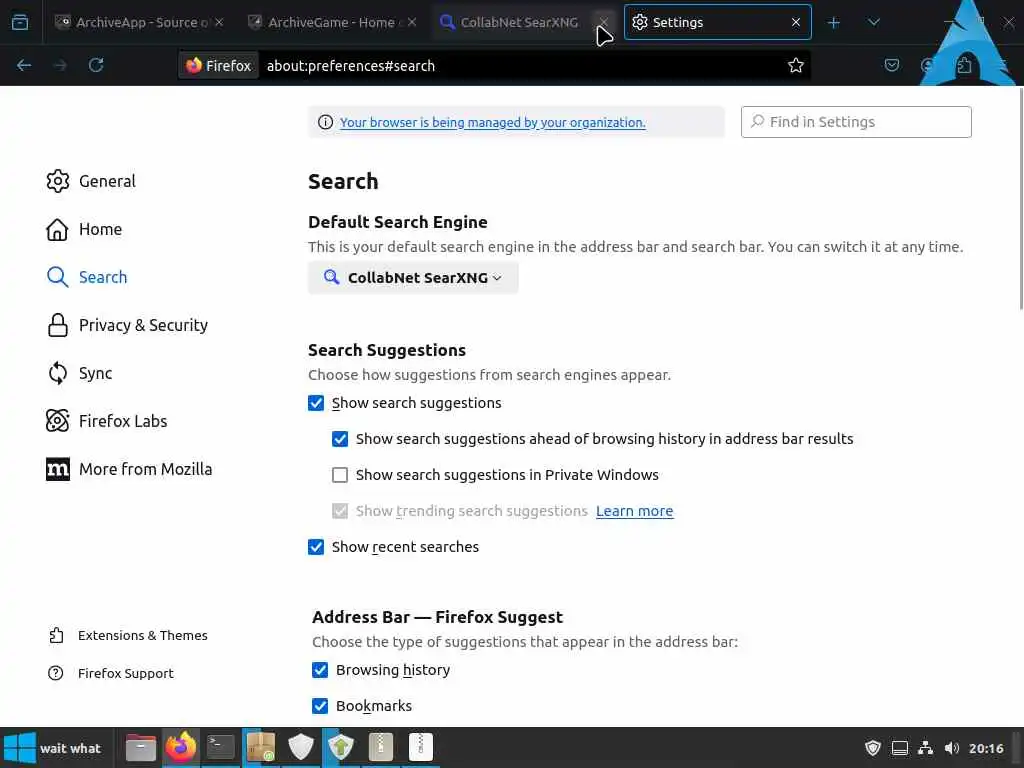Click the security shield tray icon
Image resolution: width=1024 pixels, height=768 pixels.
873,748
